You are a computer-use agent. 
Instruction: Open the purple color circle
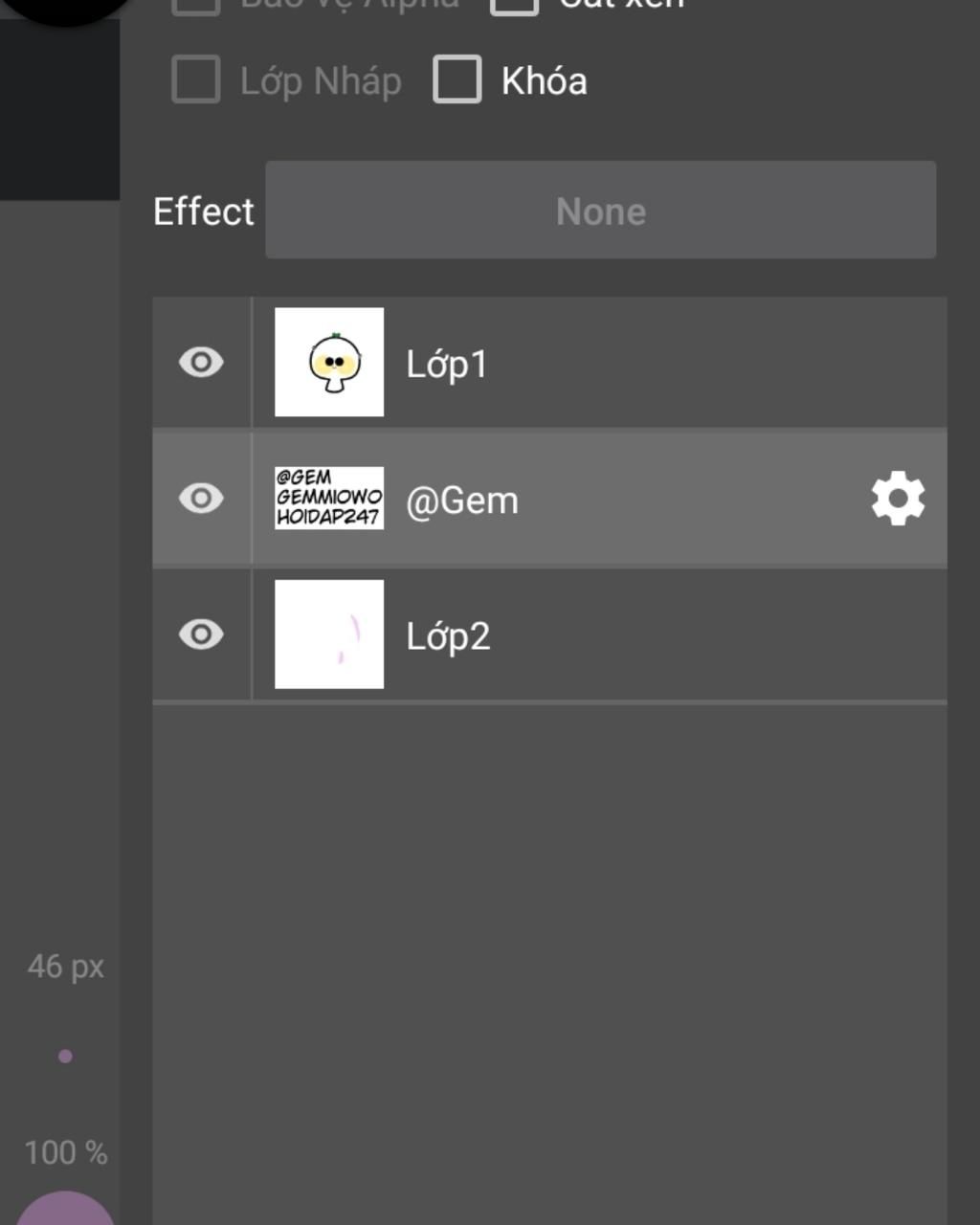(x=65, y=1208)
